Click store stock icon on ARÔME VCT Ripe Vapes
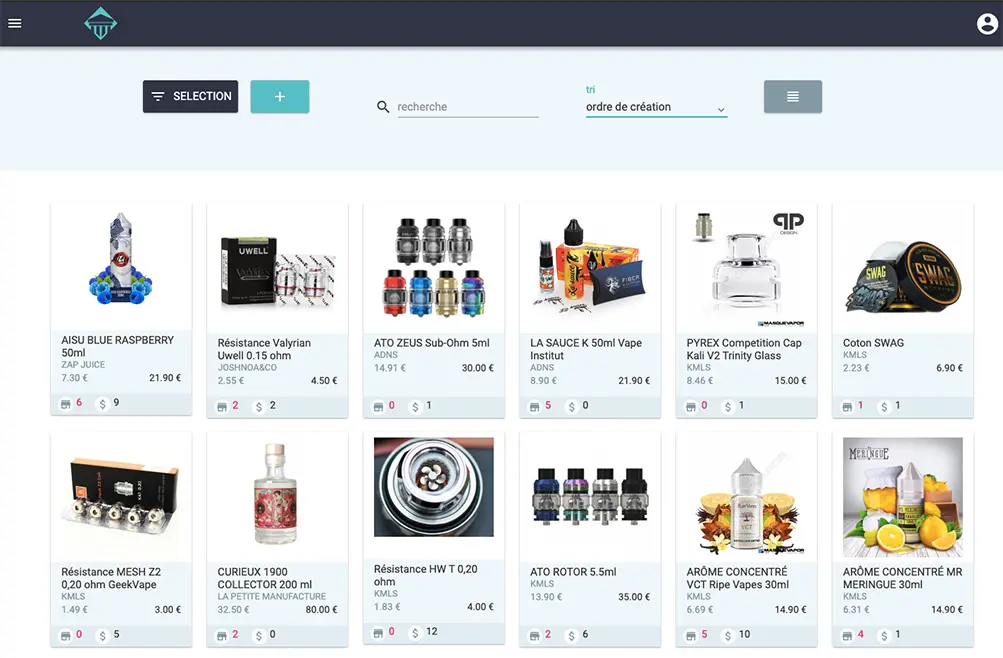The width and height of the screenshot is (1003, 658). point(691,636)
